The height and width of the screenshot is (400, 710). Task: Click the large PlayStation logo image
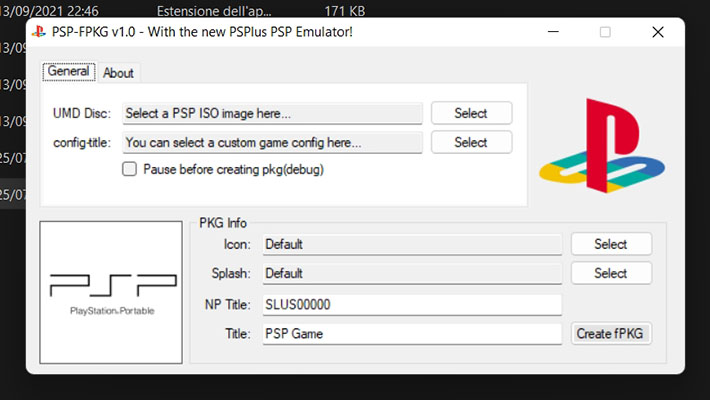(602, 145)
